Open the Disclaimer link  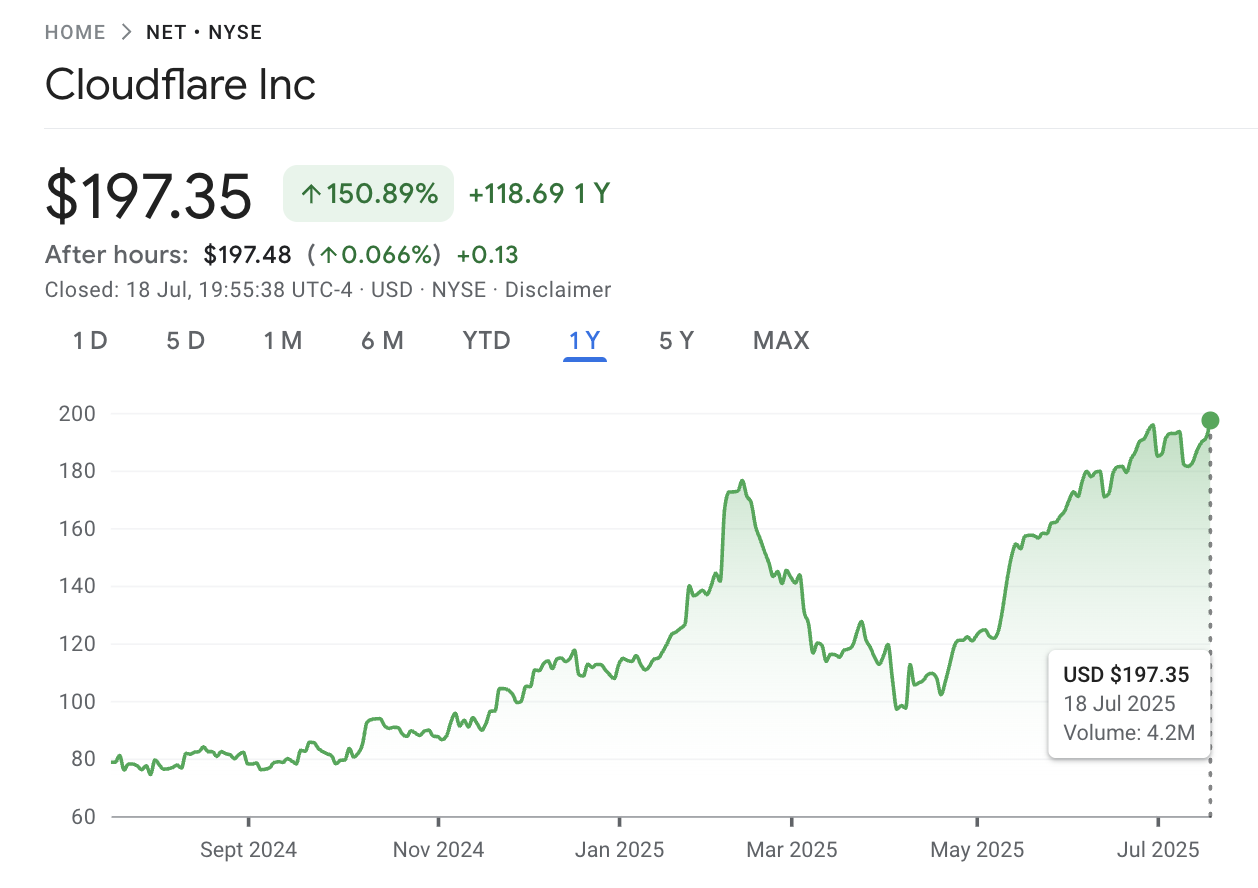[558, 290]
